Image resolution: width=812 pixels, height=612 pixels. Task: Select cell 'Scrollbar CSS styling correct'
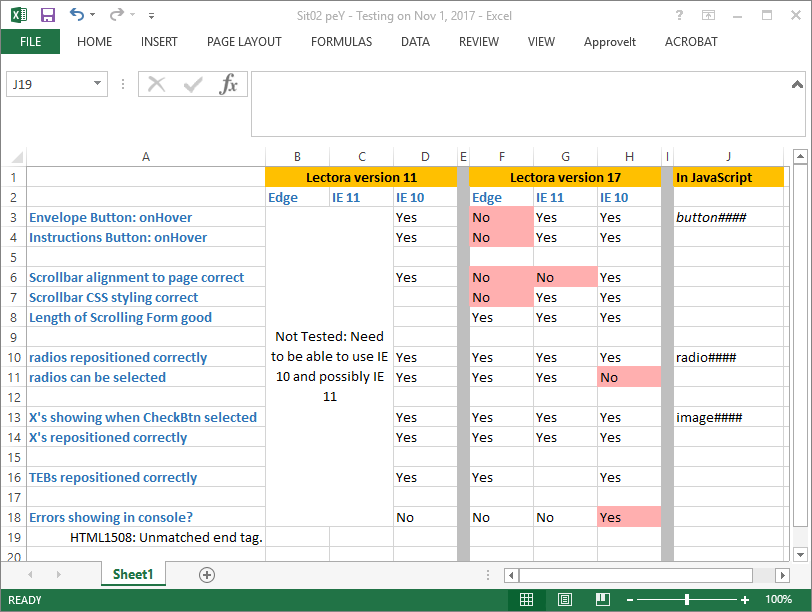(146, 297)
